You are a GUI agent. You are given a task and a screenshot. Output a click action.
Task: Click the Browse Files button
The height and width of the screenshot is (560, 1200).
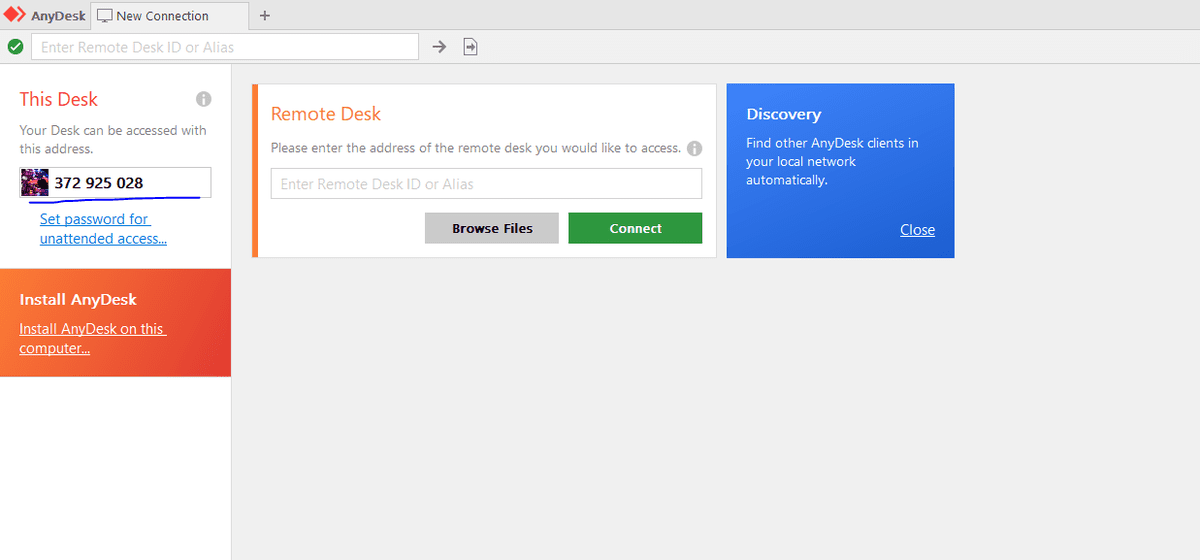492,228
